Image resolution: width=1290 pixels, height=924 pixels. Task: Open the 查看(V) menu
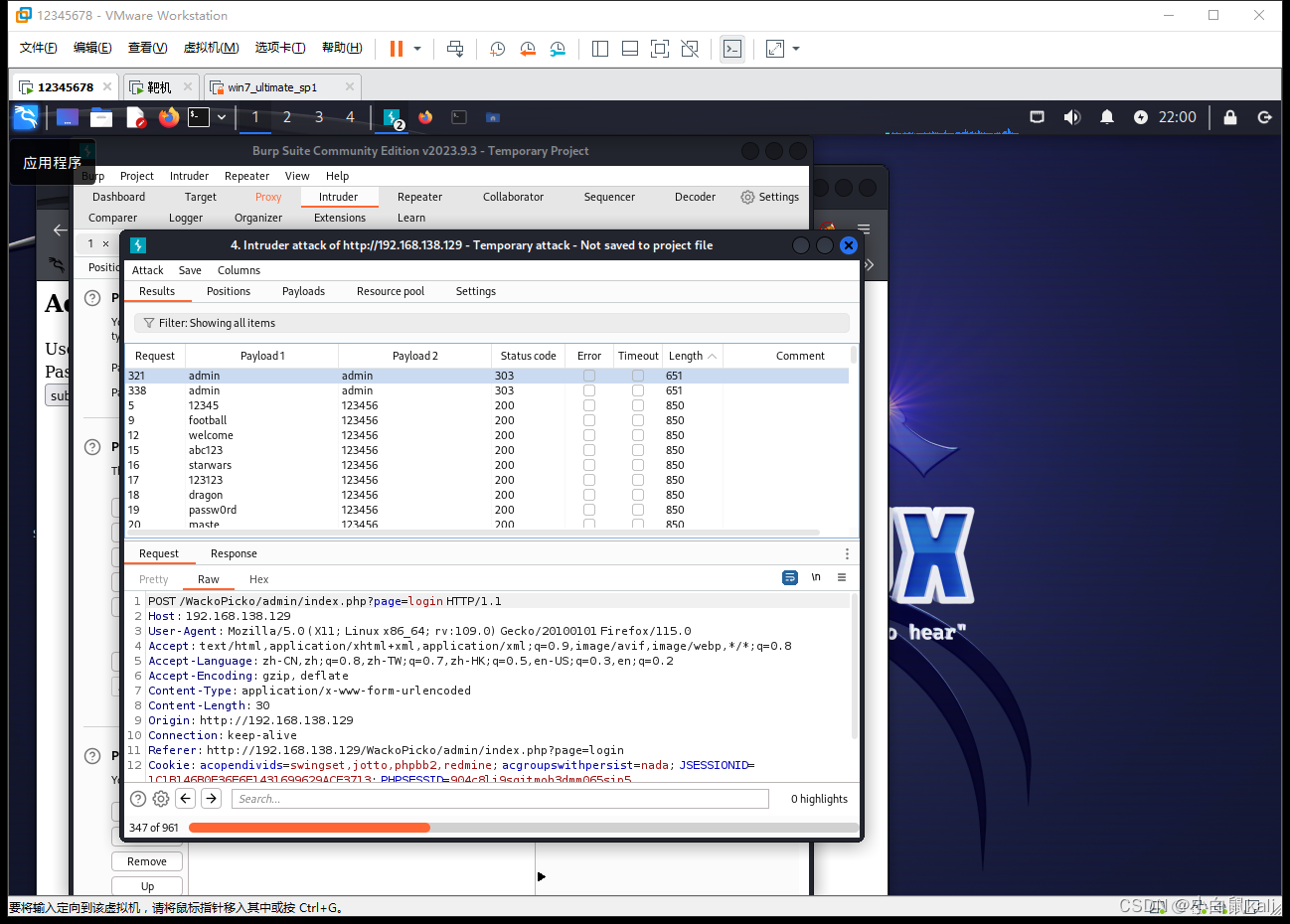click(x=147, y=48)
